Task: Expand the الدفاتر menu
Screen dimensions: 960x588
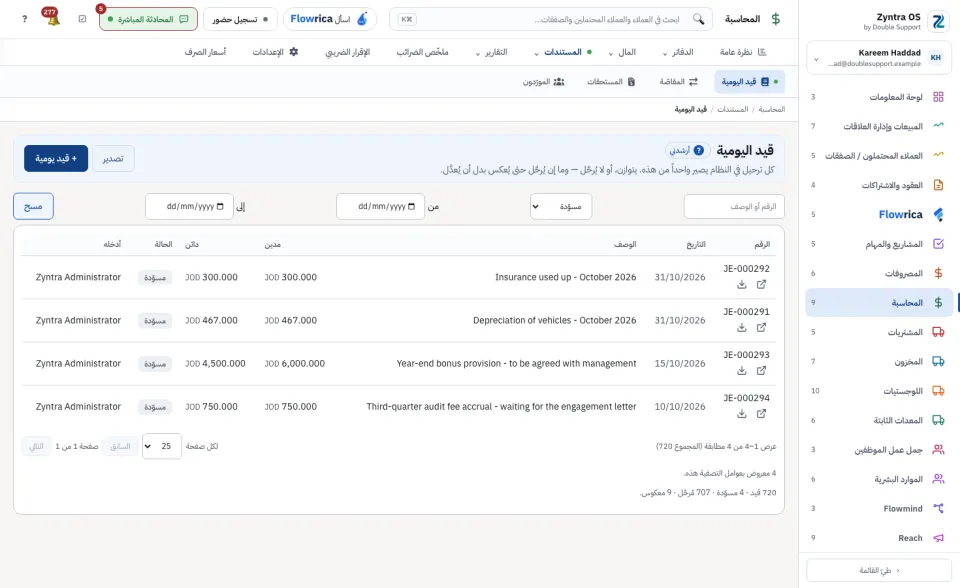Action: point(678,52)
